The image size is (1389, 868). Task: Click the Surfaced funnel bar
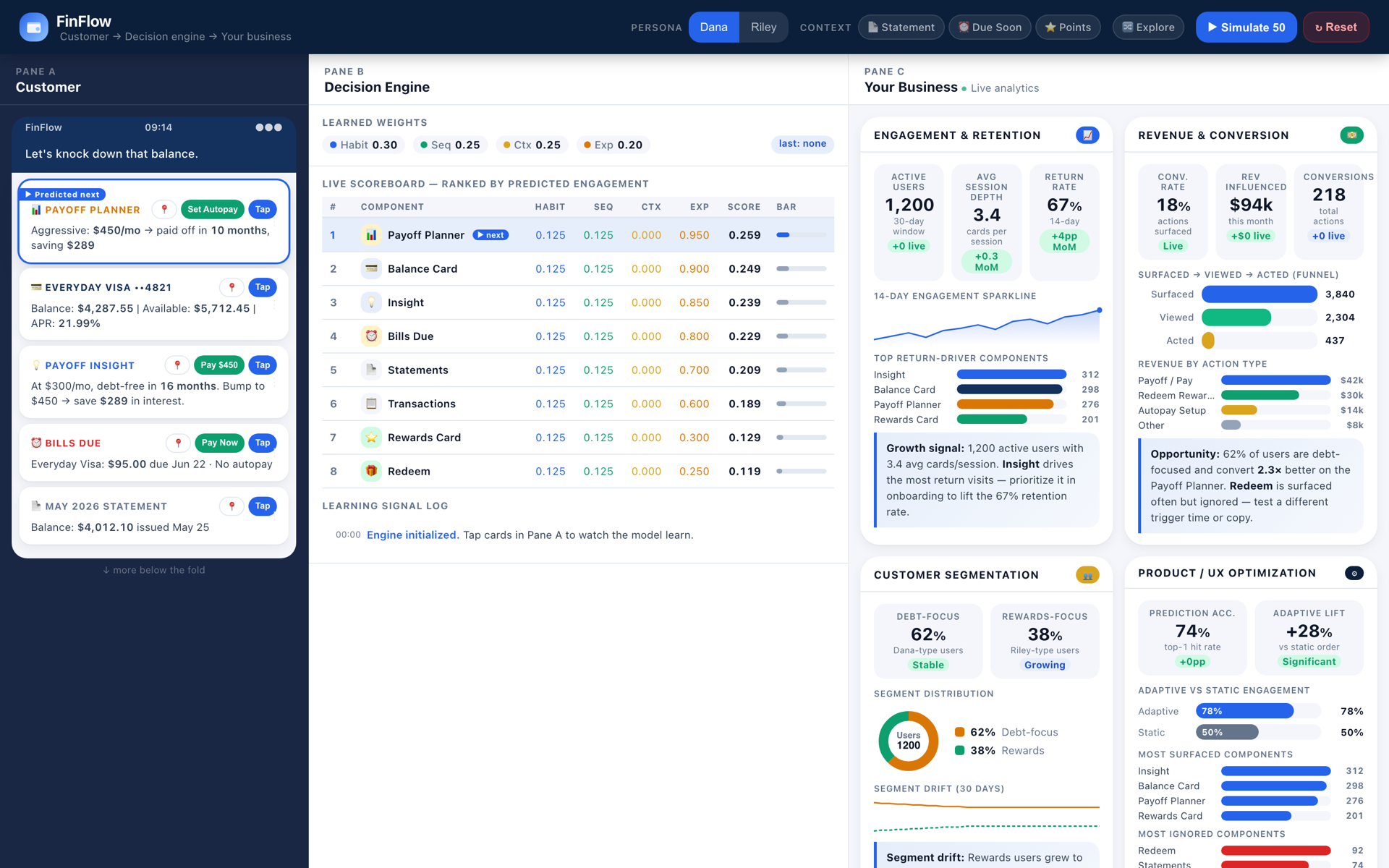coord(1259,294)
